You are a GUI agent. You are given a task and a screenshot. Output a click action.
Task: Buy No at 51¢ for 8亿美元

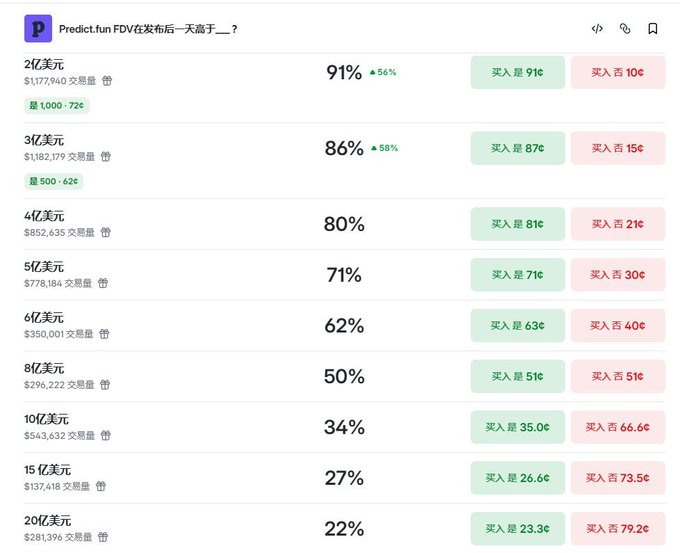tap(618, 376)
